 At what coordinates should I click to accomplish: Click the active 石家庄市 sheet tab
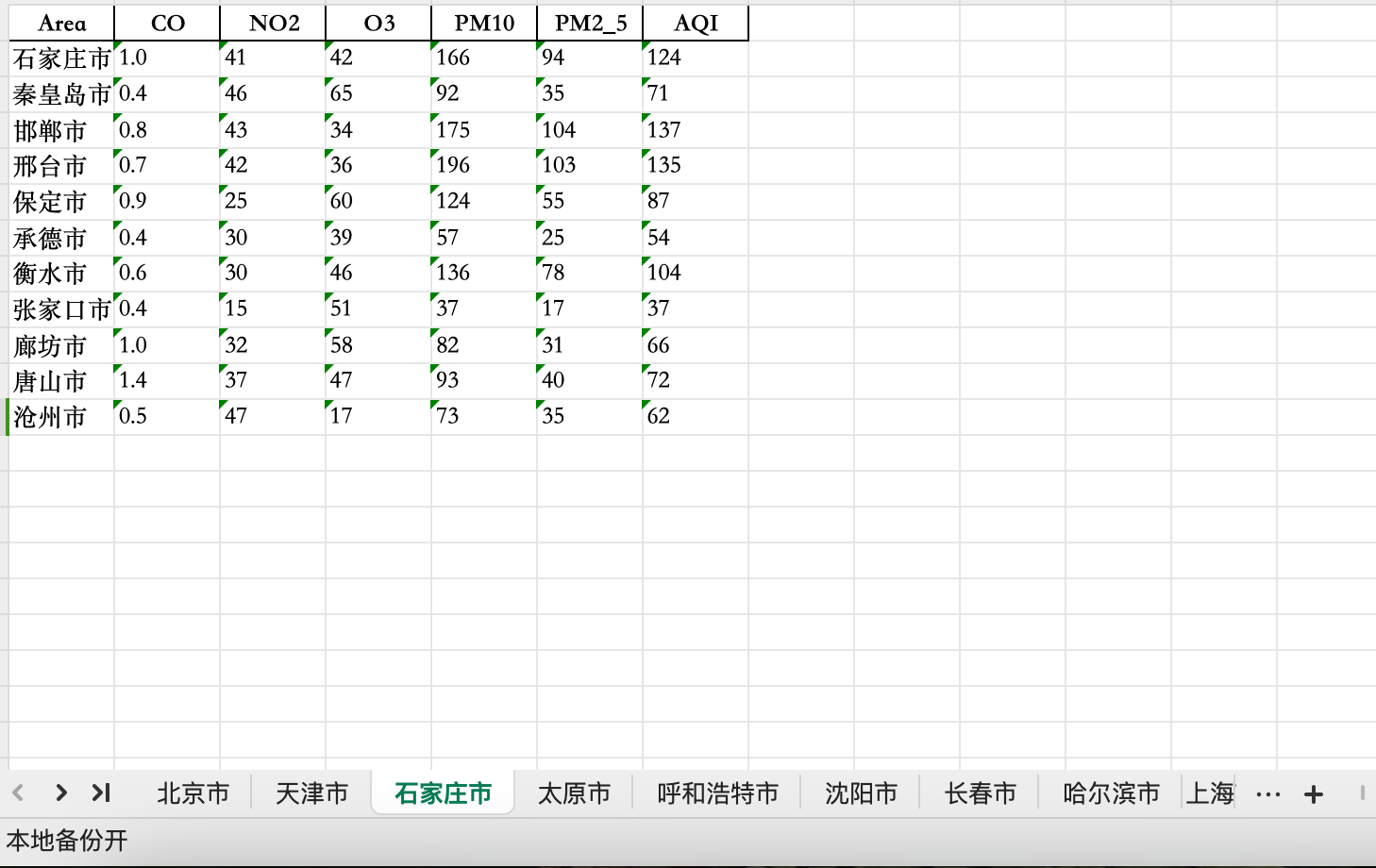click(x=442, y=793)
